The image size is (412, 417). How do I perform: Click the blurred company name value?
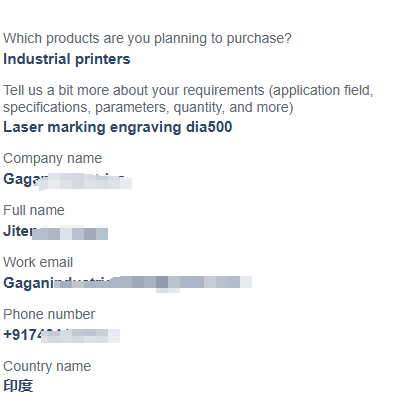pos(68,181)
